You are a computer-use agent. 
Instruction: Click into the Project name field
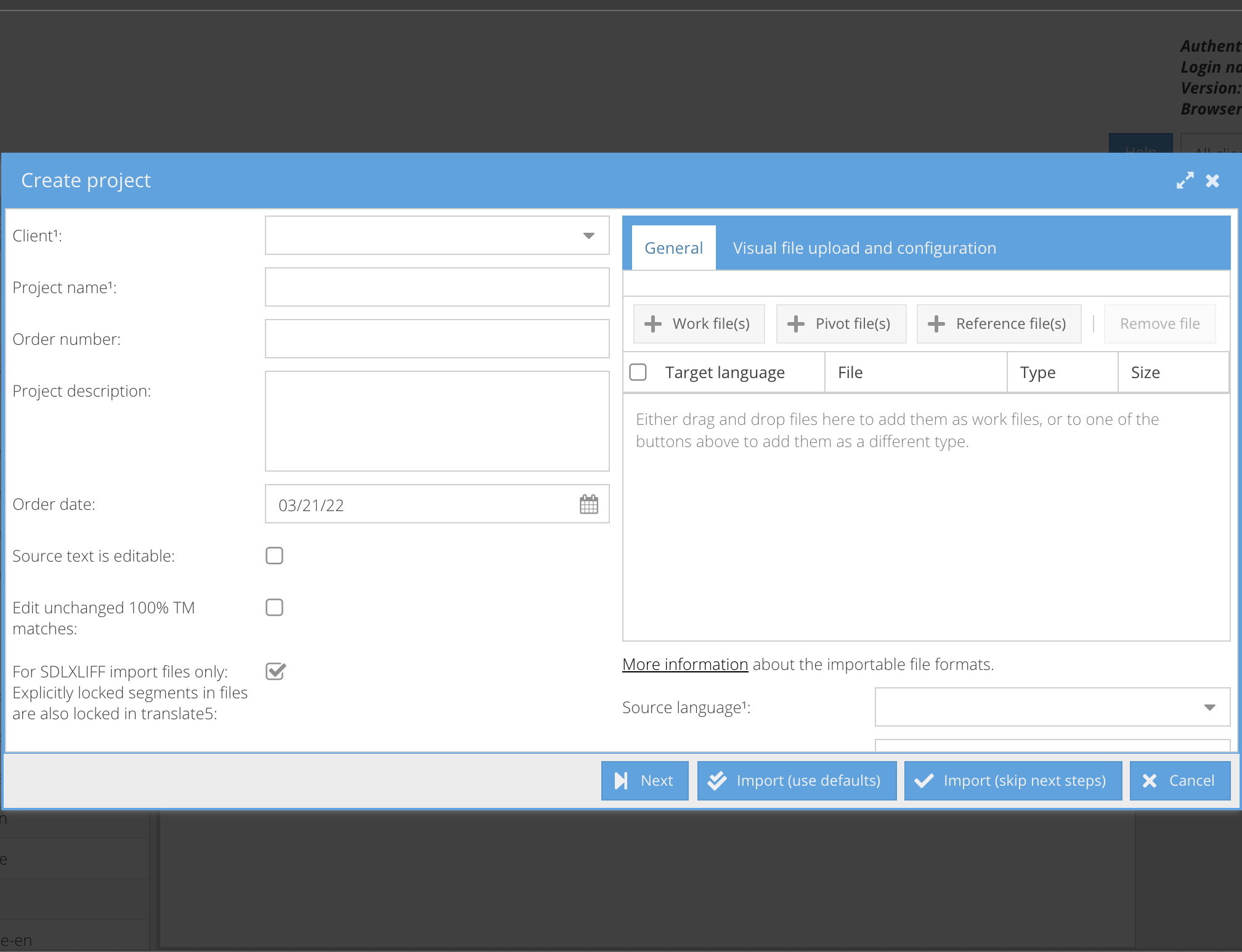437,287
